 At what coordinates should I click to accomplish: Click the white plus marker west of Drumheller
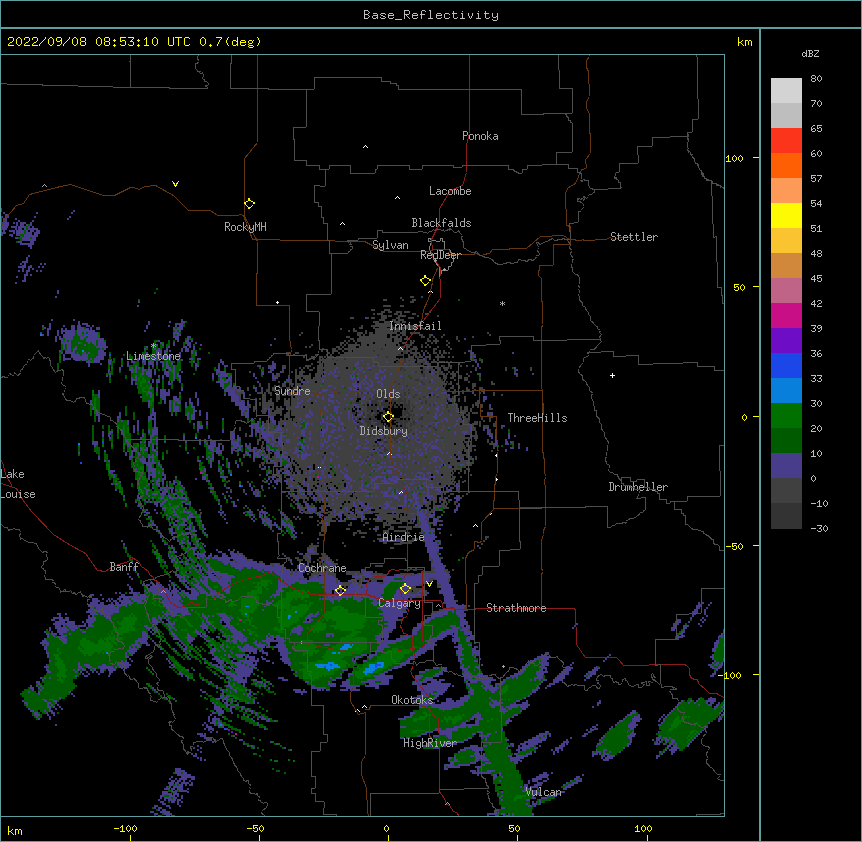(x=612, y=375)
